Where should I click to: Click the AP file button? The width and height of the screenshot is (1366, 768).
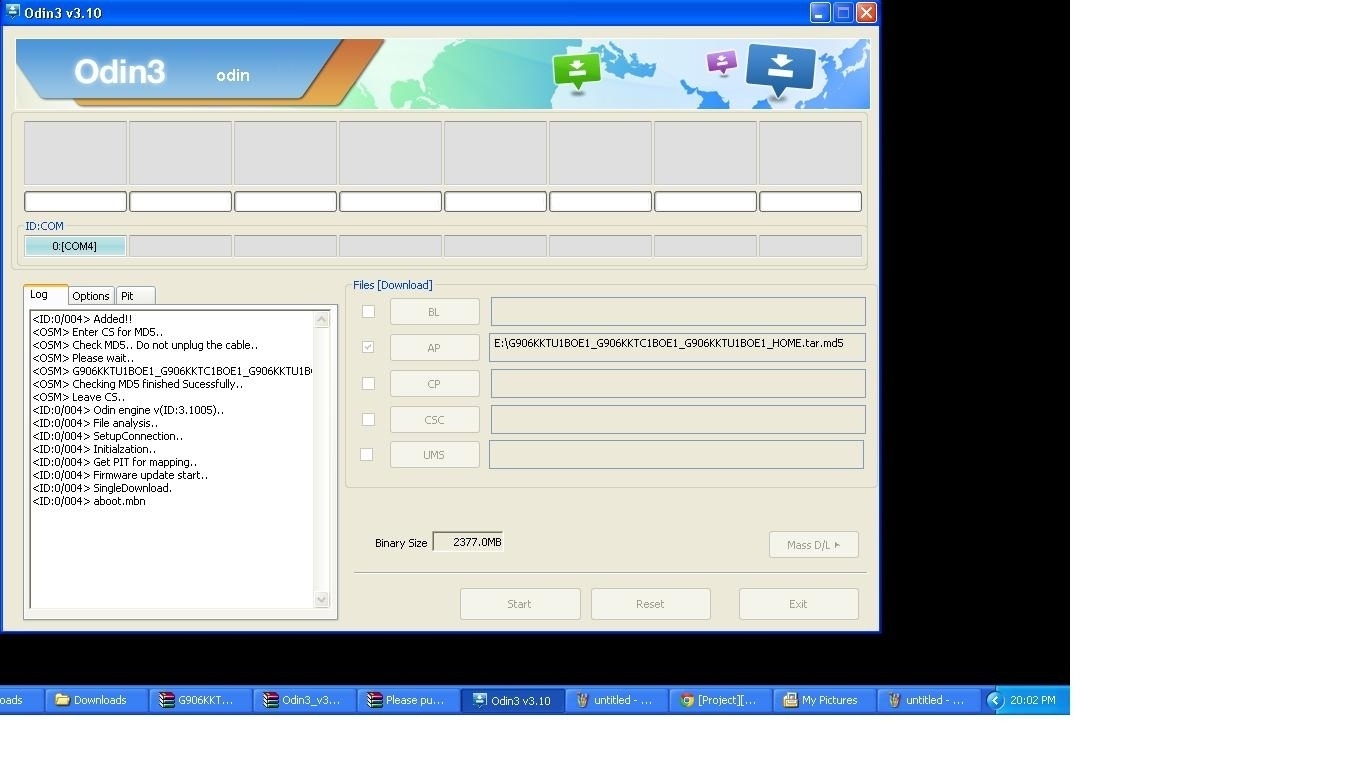coord(434,348)
